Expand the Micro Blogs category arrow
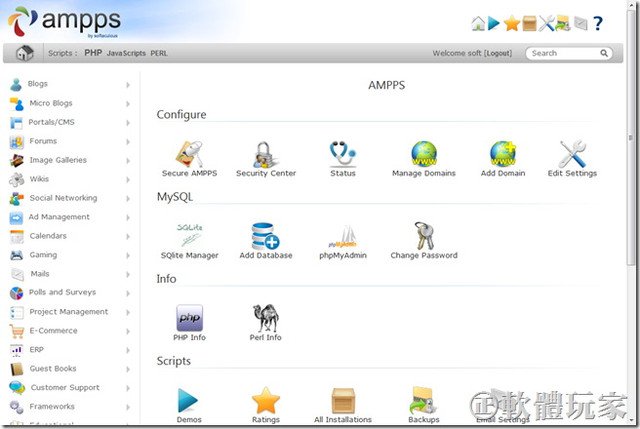Image resolution: width=640 pixels, height=429 pixels. click(x=128, y=104)
